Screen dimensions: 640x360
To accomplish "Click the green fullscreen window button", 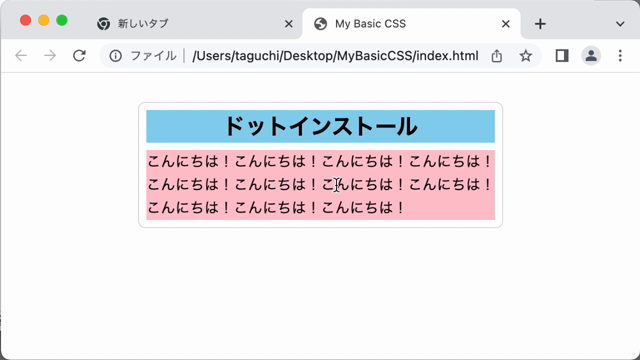I will [62, 20].
